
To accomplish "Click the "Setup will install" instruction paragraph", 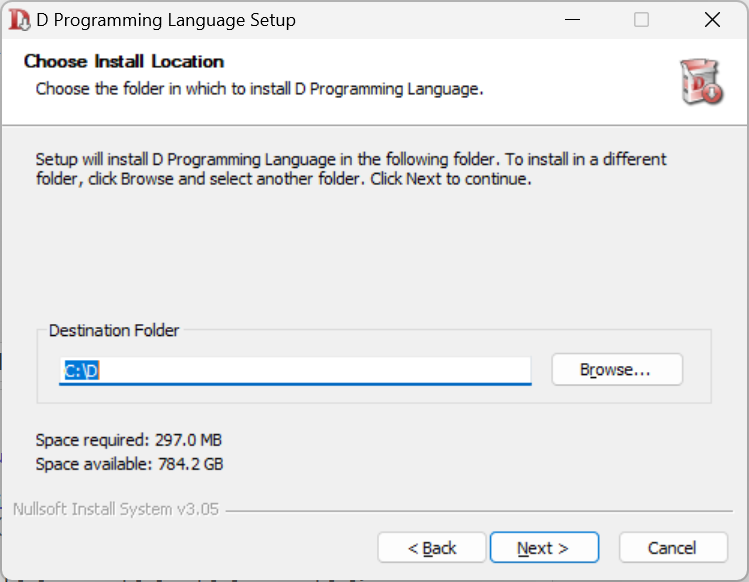I will 350,169.
